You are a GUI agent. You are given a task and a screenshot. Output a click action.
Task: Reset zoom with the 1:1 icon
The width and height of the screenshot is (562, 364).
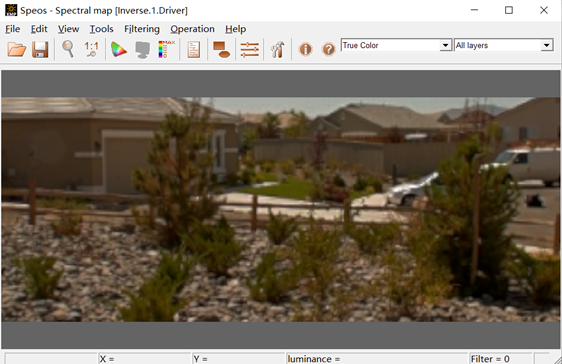coord(91,49)
